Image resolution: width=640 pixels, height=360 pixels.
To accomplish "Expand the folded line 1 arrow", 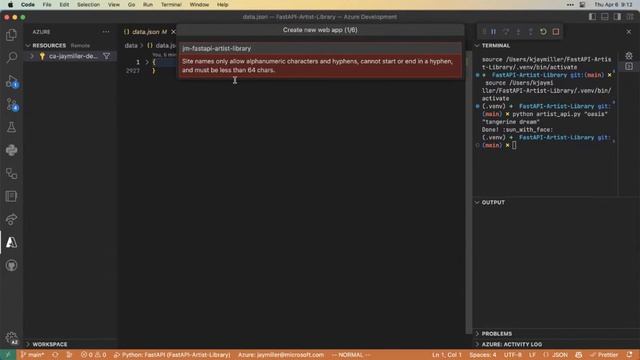I will pos(147,62).
